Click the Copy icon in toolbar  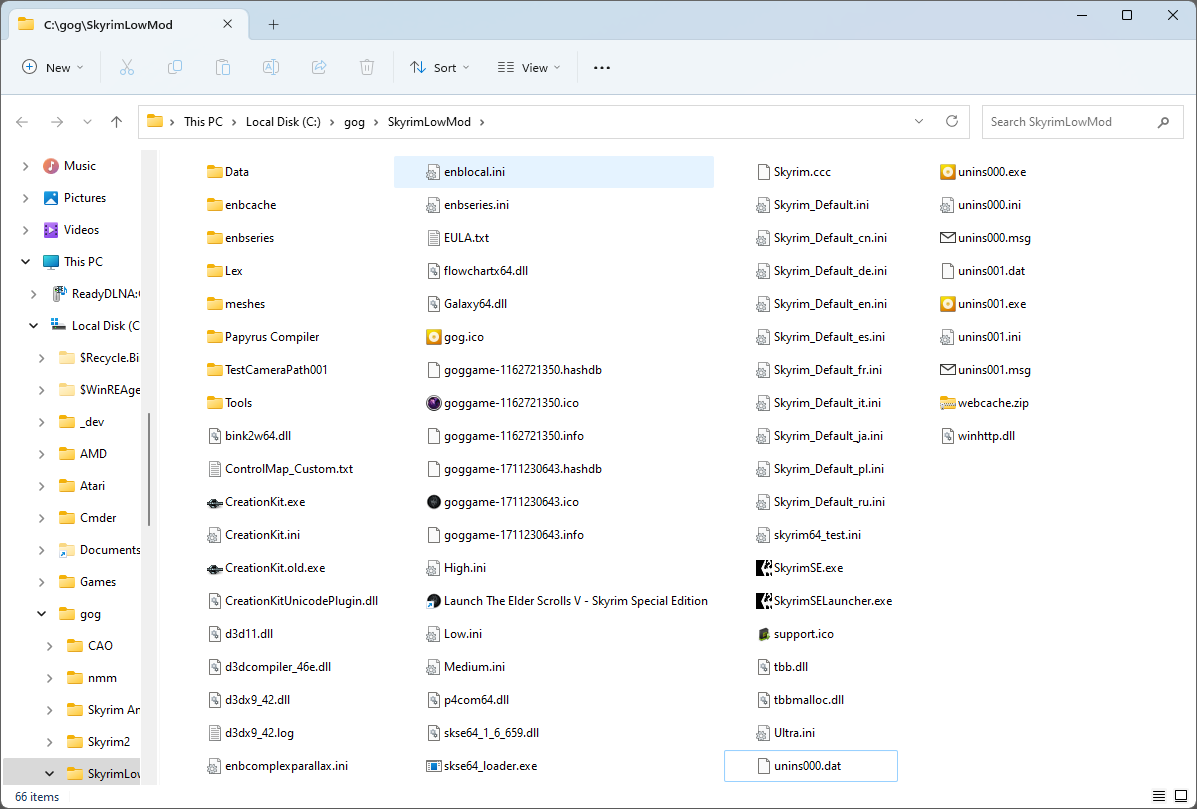175,67
